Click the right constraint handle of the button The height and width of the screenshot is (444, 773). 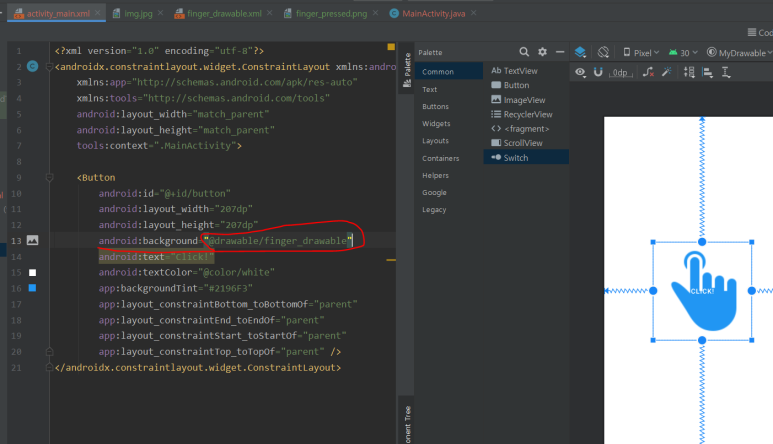pos(752,291)
